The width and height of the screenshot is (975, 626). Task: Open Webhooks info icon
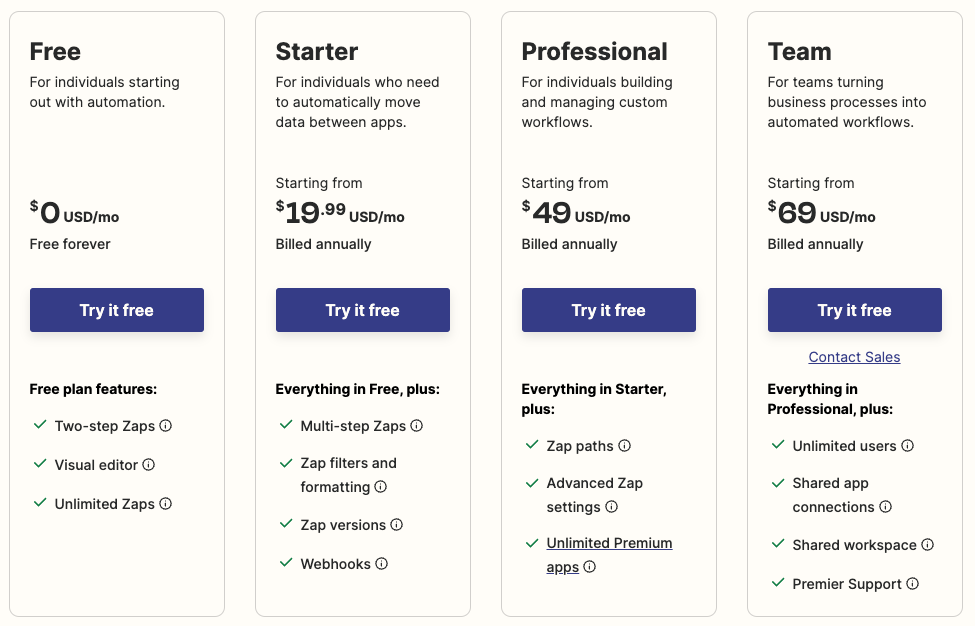tap(382, 564)
